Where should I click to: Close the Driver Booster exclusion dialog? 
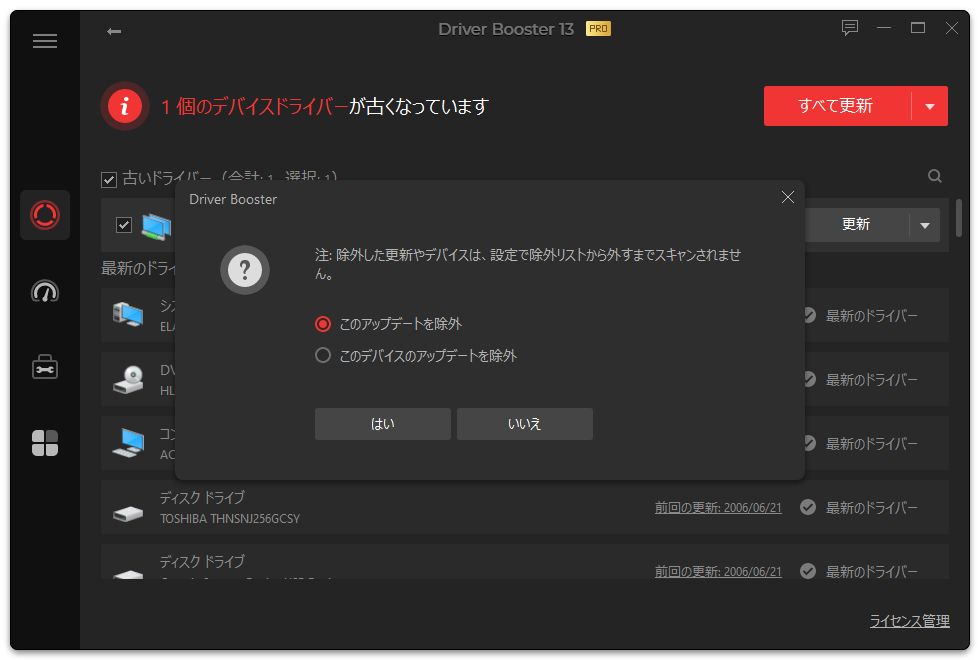(787, 198)
